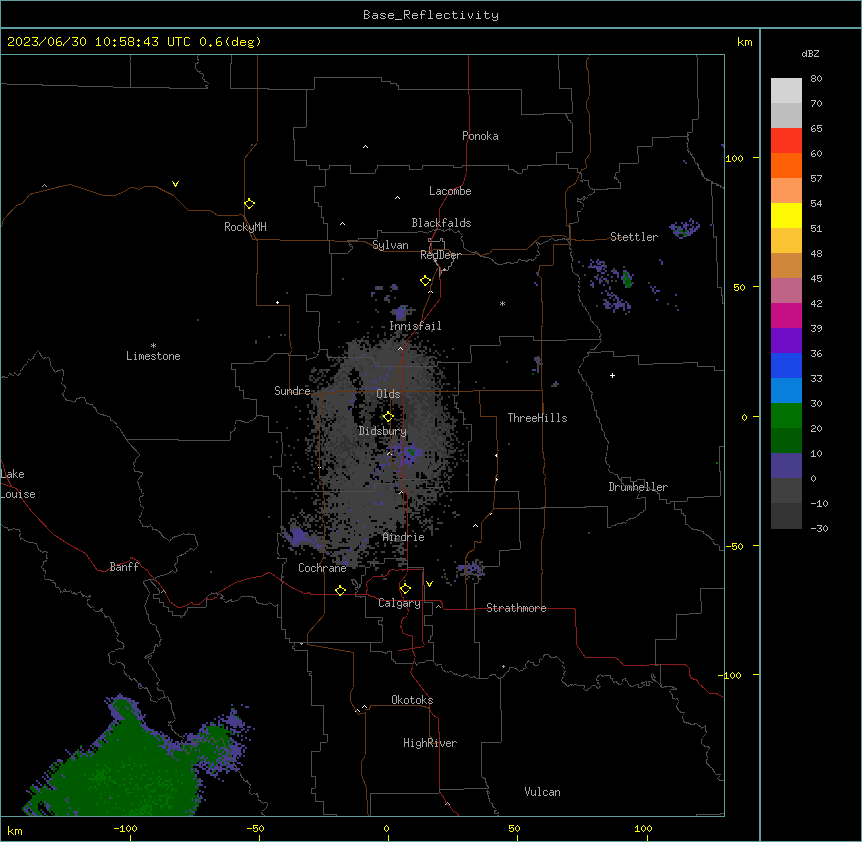862x842 pixels.
Task: Click the Strathmore label
Action: 516,608
